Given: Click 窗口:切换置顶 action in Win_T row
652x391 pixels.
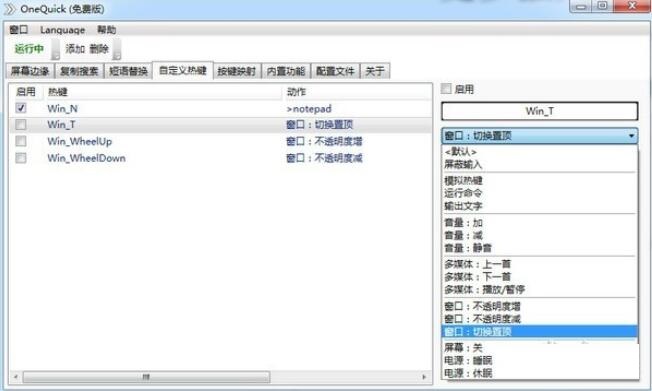Looking at the screenshot, I should (319, 124).
